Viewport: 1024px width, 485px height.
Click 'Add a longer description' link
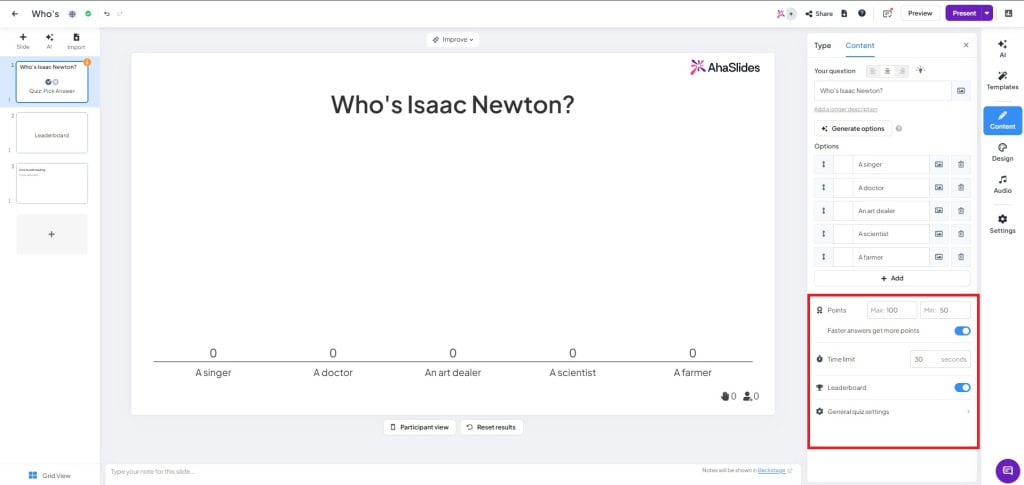[846, 109]
